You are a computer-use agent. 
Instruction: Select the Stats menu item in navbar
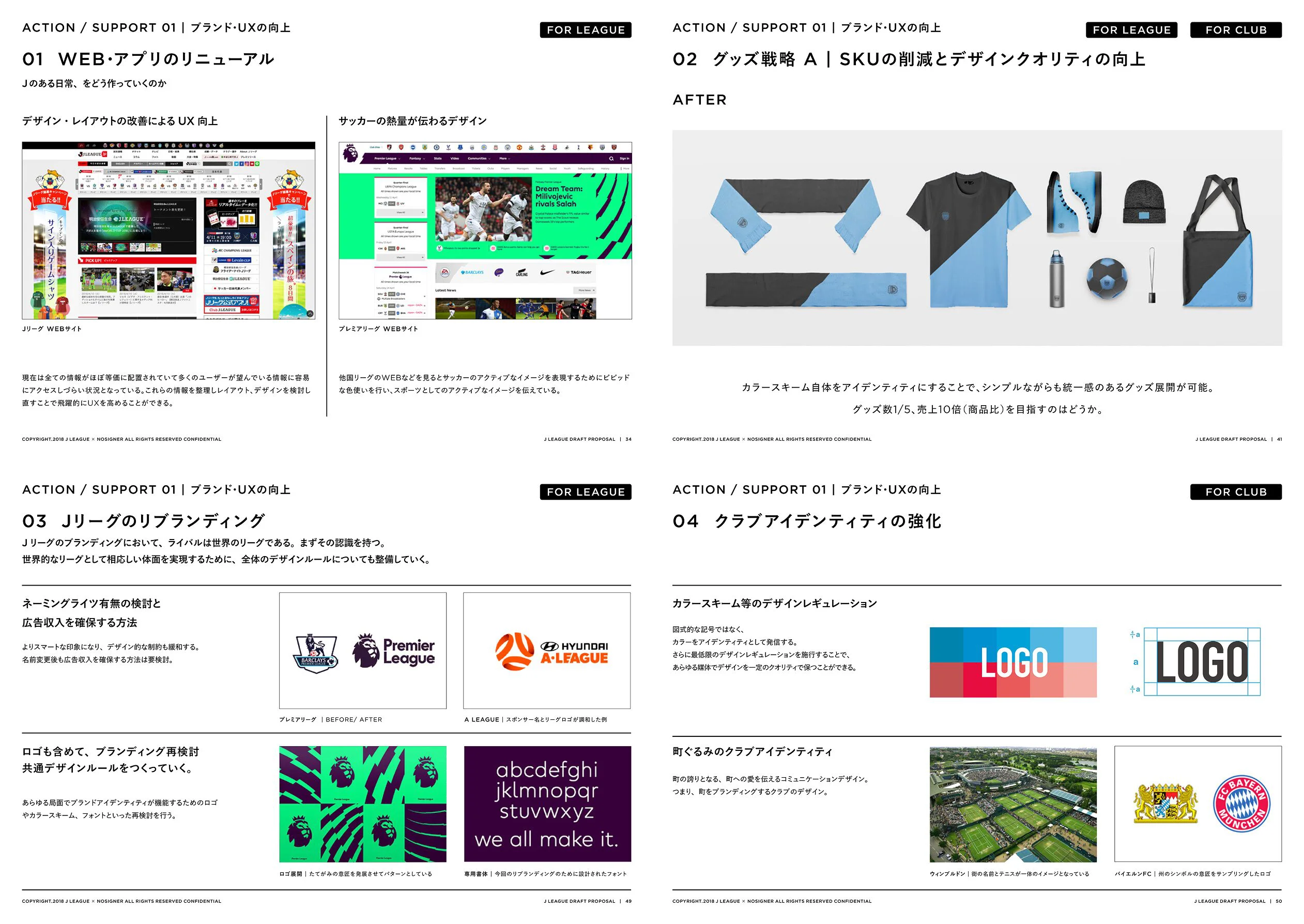(438, 159)
